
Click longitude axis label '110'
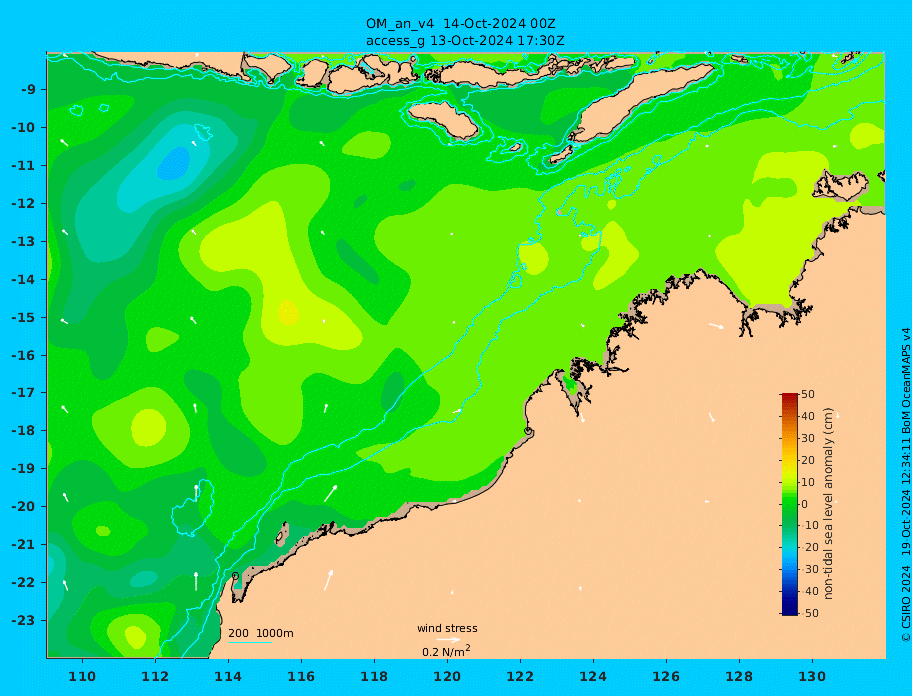pos(82,676)
